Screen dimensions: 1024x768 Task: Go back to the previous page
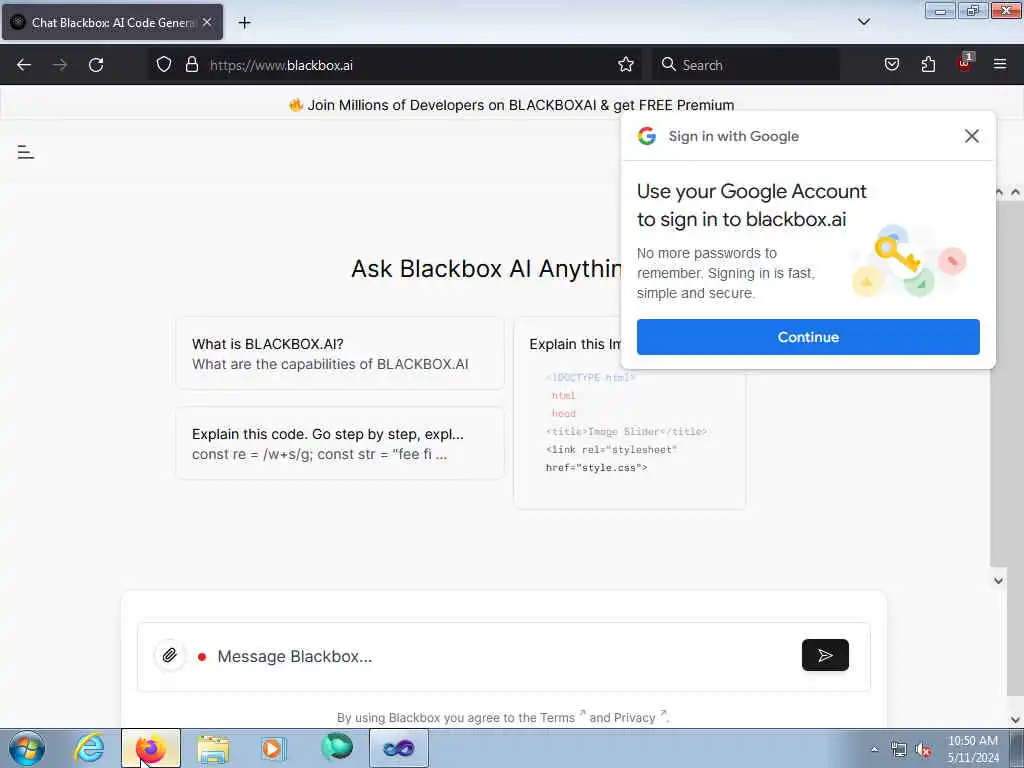pyautogui.click(x=24, y=65)
